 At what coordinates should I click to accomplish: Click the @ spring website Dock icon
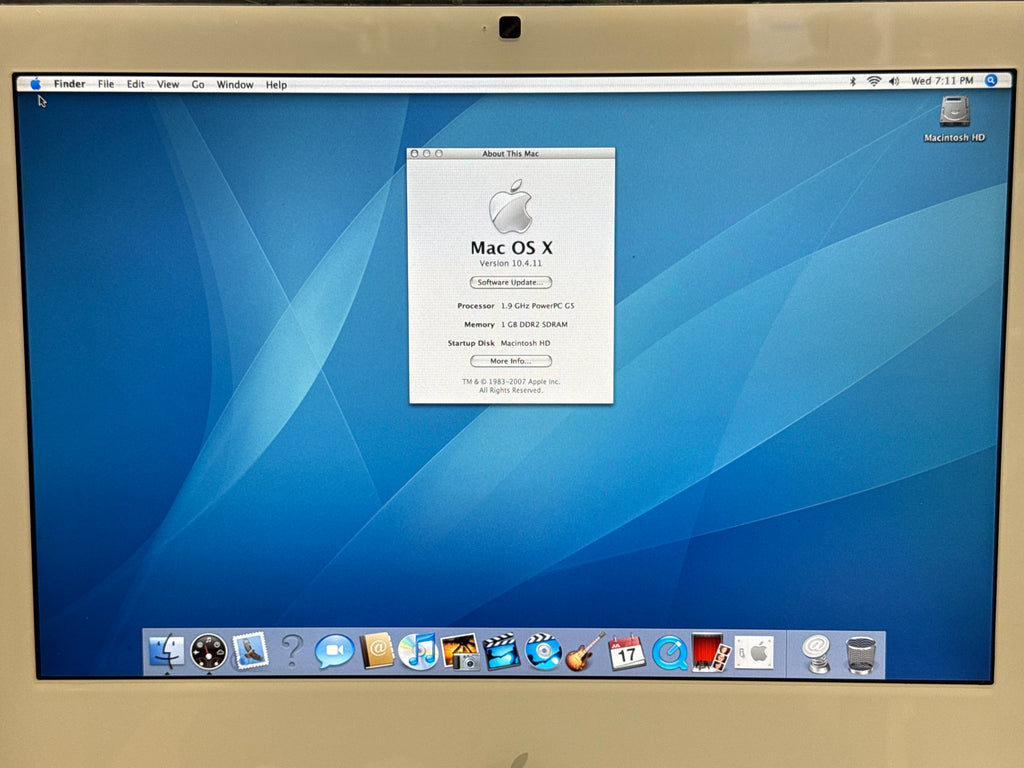[x=816, y=654]
